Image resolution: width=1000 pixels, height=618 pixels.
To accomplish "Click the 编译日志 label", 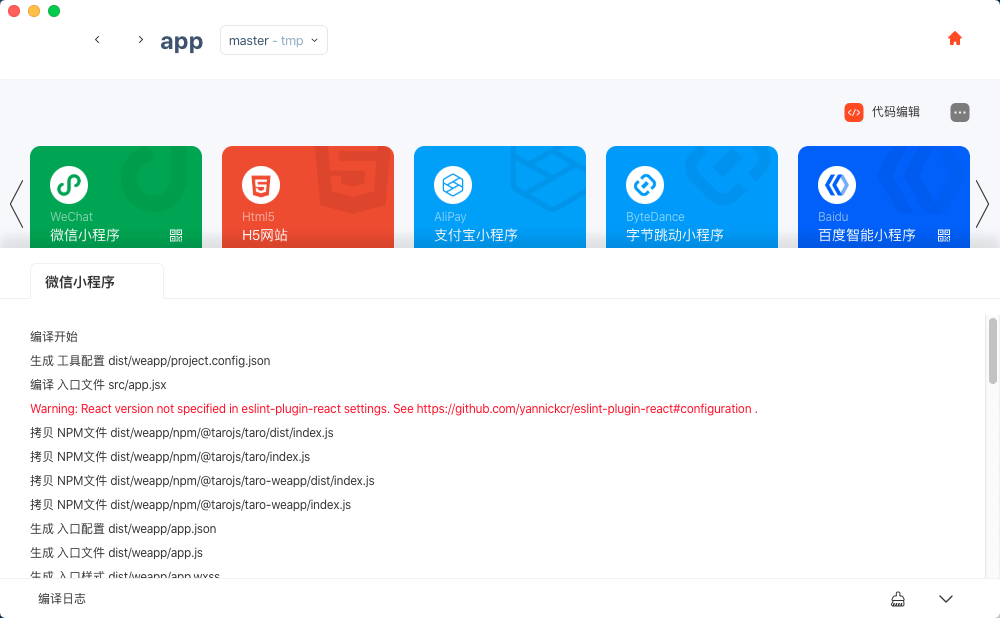I will point(62,599).
